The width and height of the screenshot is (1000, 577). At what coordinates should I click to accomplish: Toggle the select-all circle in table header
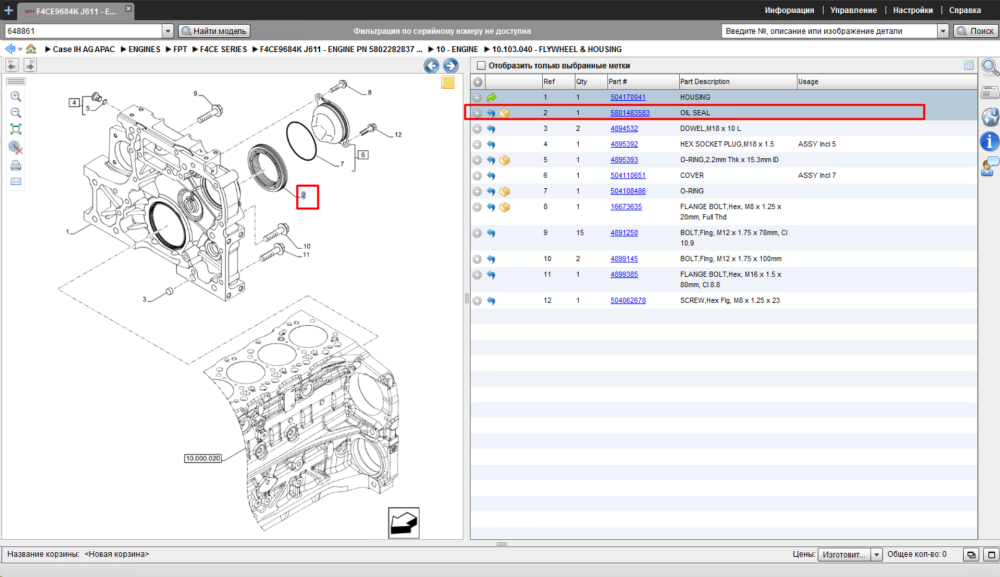tap(478, 82)
